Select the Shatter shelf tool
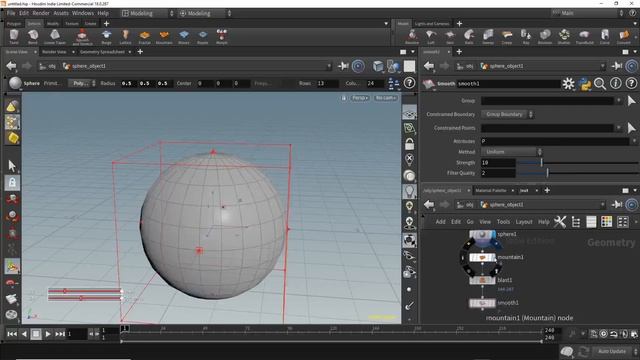The height and width of the screenshot is (360, 640). 564,37
